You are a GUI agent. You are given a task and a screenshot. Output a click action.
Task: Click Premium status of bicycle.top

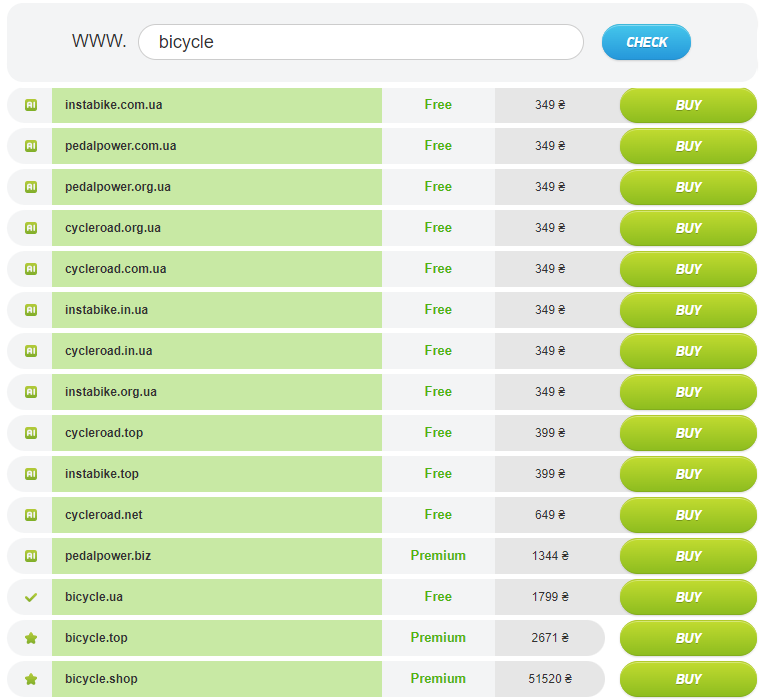(x=438, y=638)
